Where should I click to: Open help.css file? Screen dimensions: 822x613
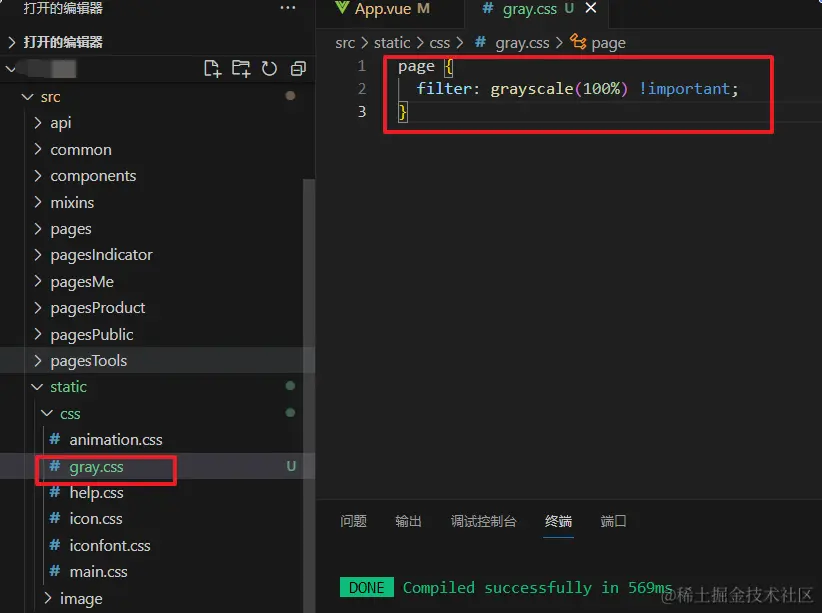pos(96,493)
